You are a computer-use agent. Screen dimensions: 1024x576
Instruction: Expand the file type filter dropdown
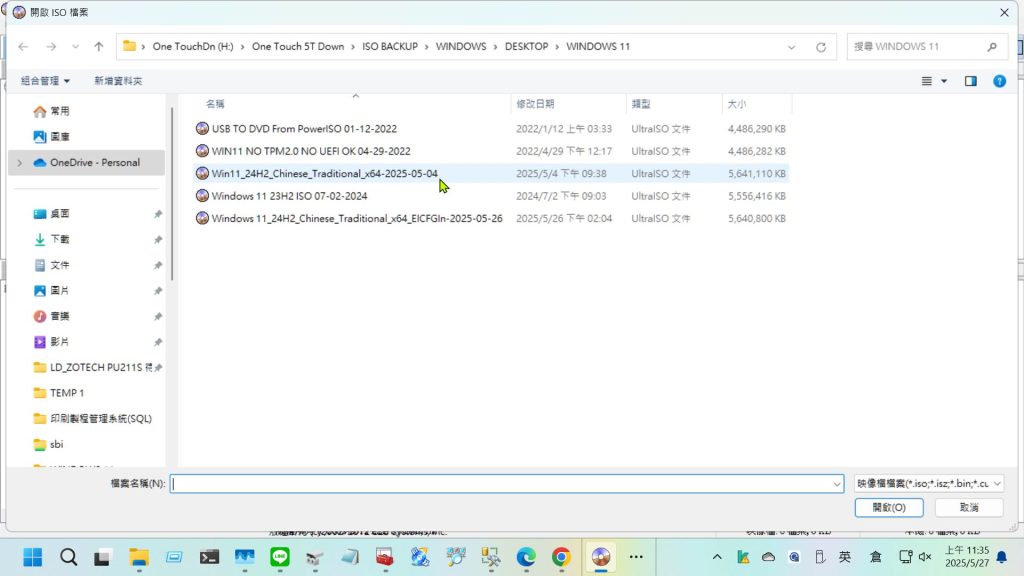tap(929, 483)
